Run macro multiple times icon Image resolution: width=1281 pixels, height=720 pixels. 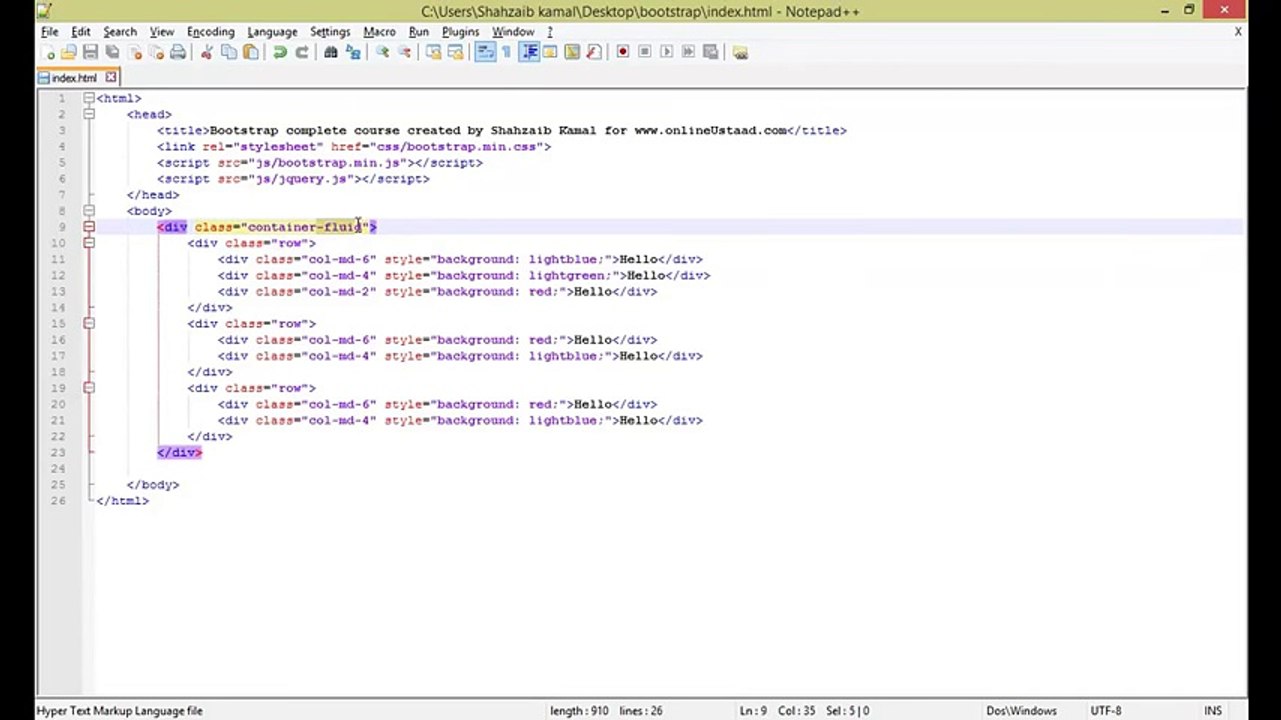pos(689,52)
